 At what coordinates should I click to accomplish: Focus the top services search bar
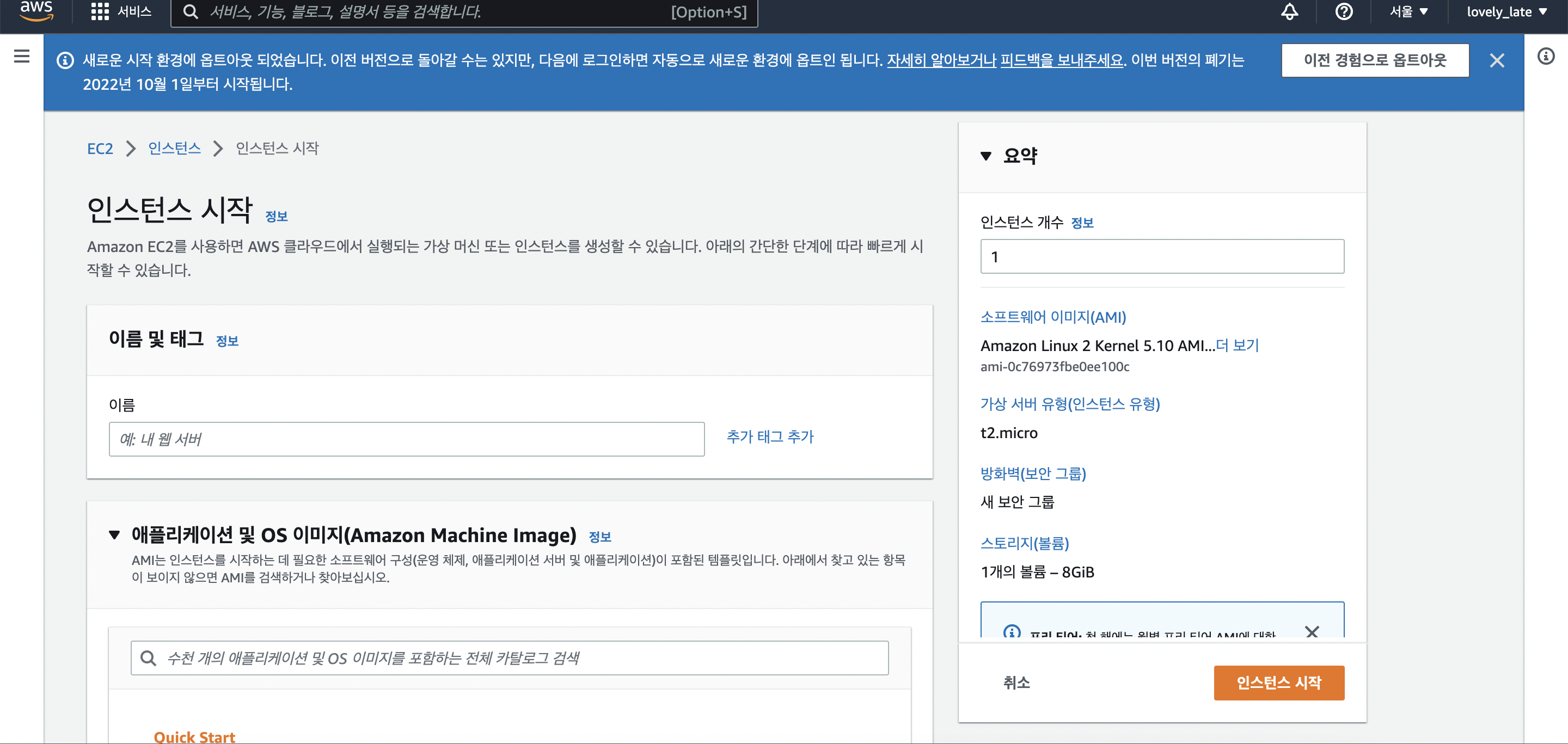[x=464, y=11]
